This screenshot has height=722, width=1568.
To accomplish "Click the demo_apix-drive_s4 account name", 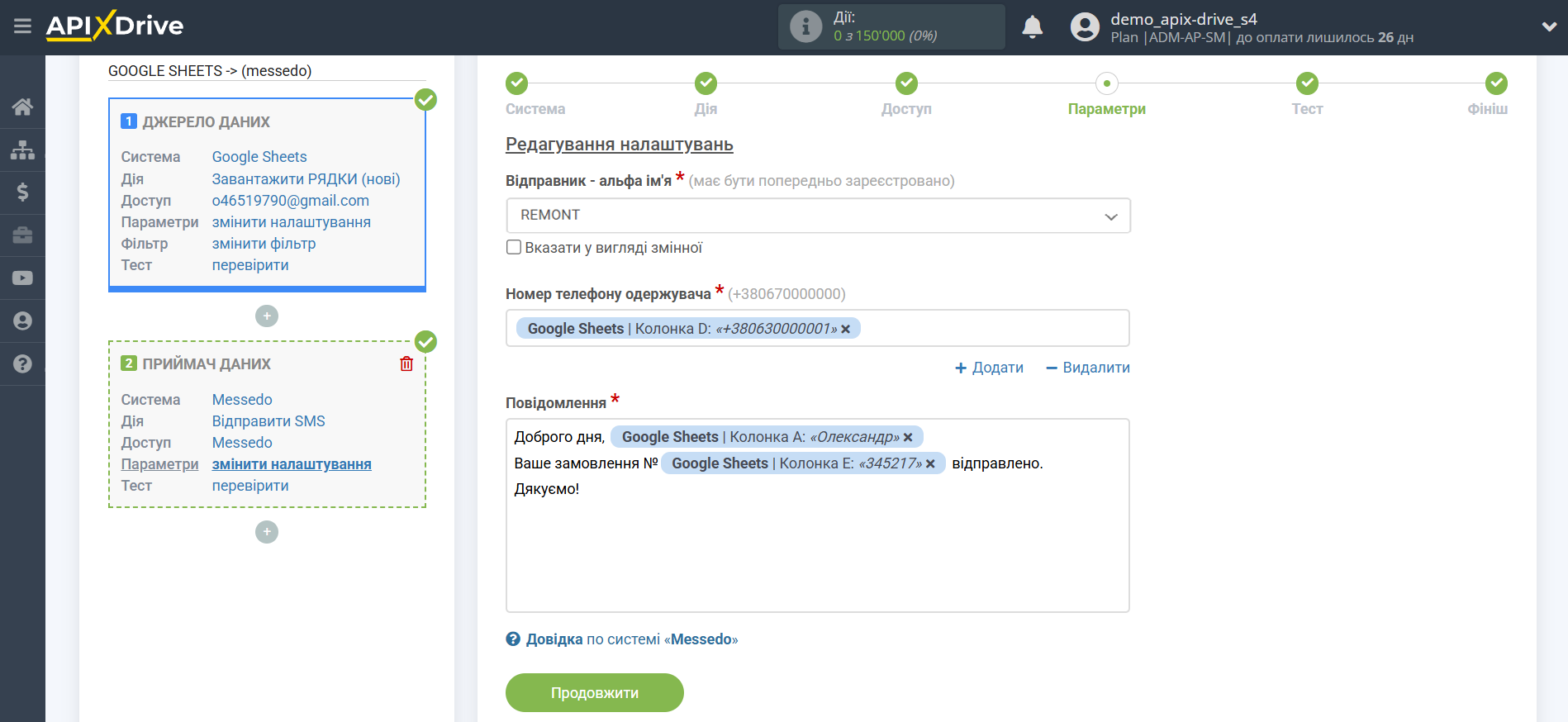I will point(1184,19).
